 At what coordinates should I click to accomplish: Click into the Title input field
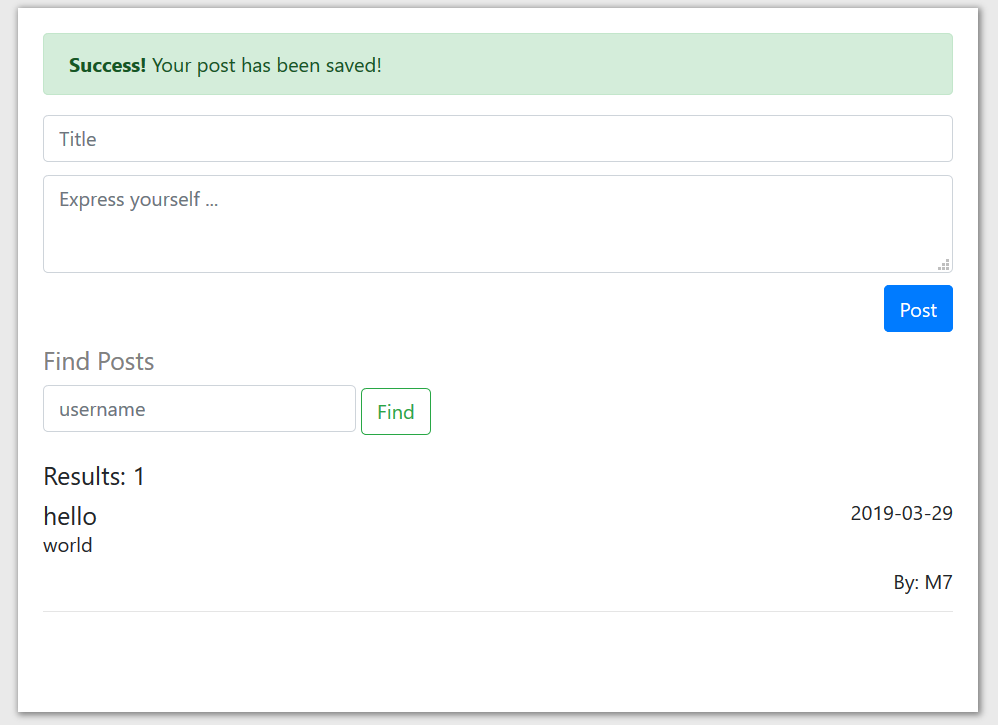click(x=497, y=139)
